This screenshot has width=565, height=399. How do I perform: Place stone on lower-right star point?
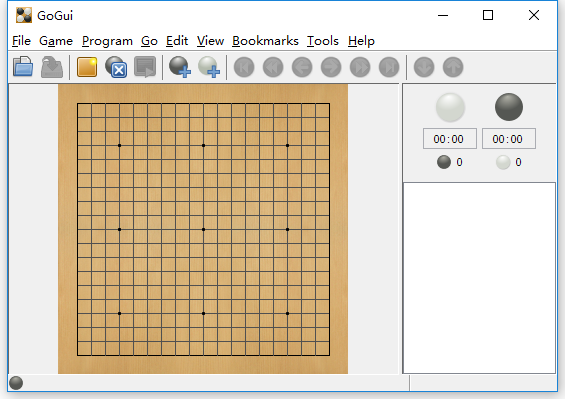(x=288, y=314)
